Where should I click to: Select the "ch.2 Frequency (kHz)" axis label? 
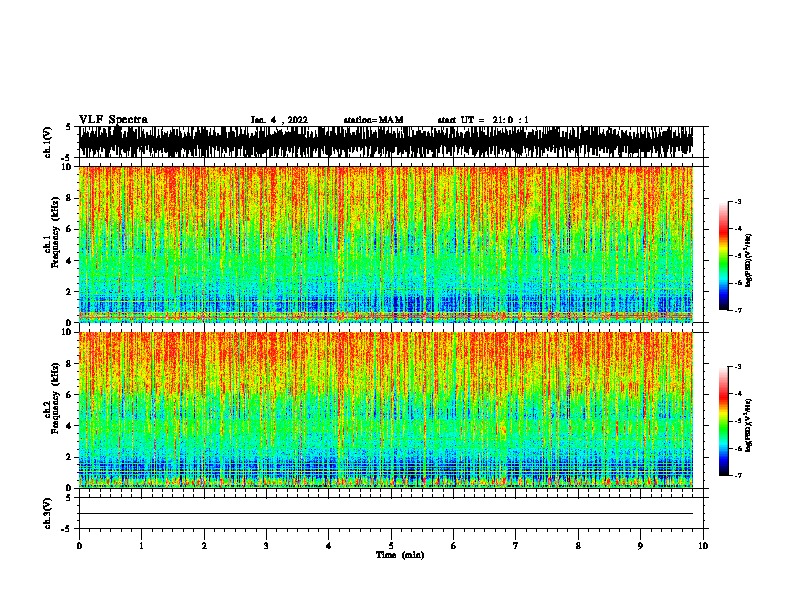52,398
